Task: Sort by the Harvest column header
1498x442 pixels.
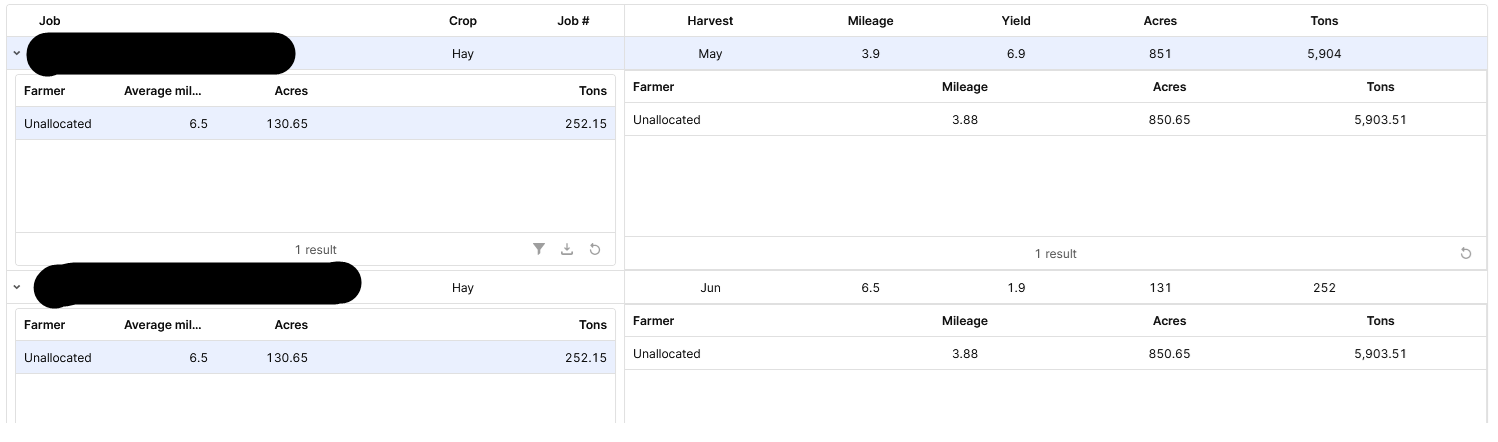Action: tap(710, 21)
